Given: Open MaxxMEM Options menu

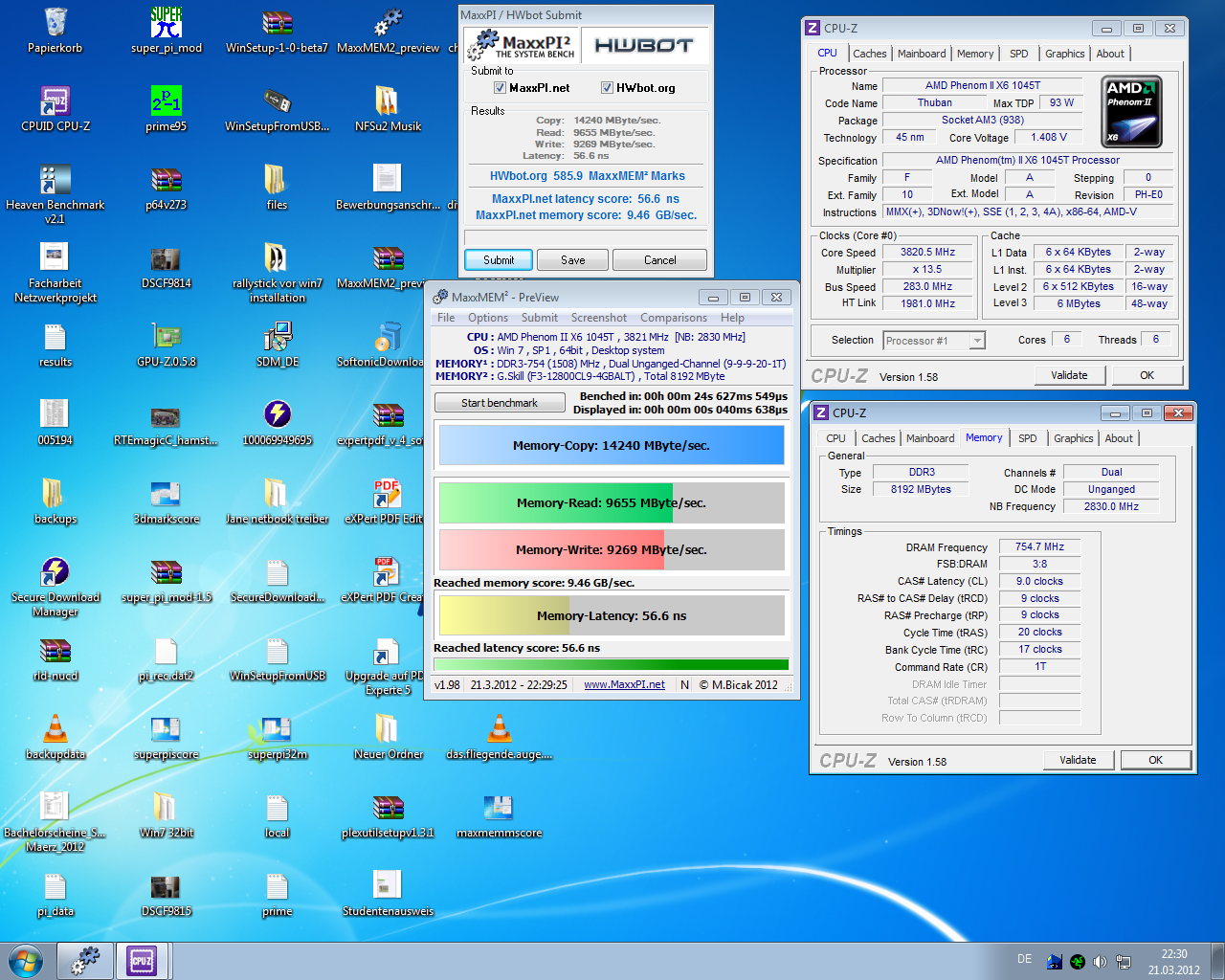Looking at the screenshot, I should click(488, 318).
